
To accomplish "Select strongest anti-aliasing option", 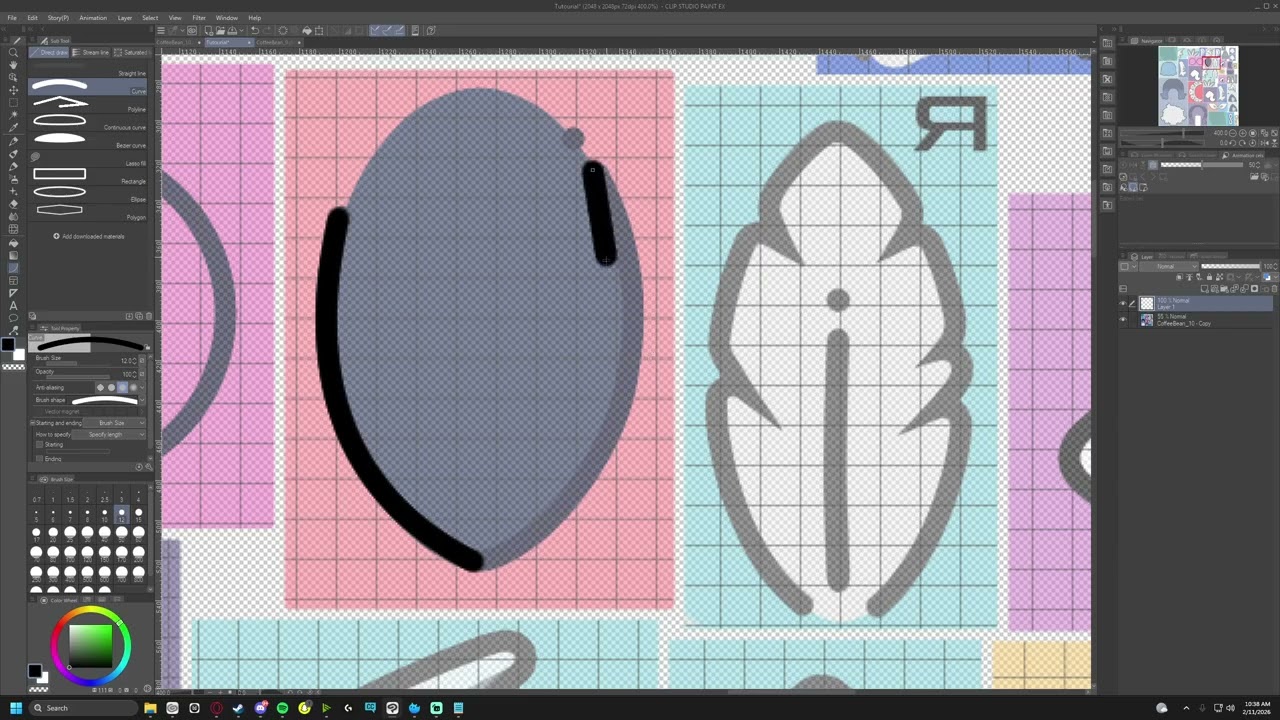I will point(133,387).
